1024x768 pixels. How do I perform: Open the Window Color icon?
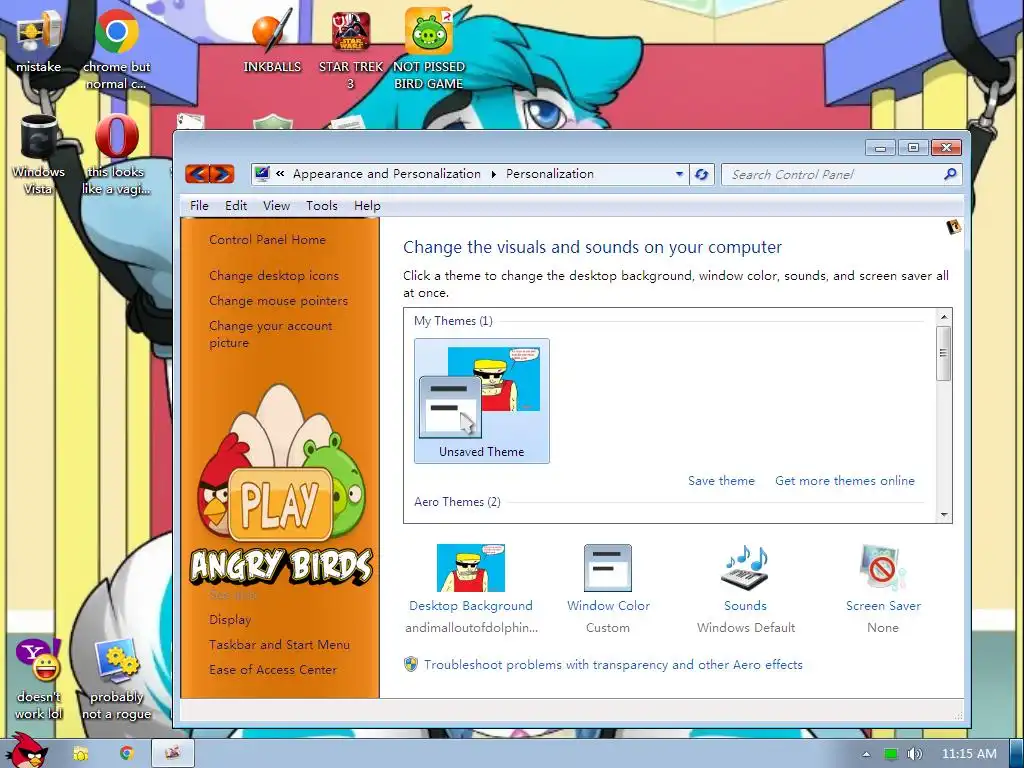[607, 568]
